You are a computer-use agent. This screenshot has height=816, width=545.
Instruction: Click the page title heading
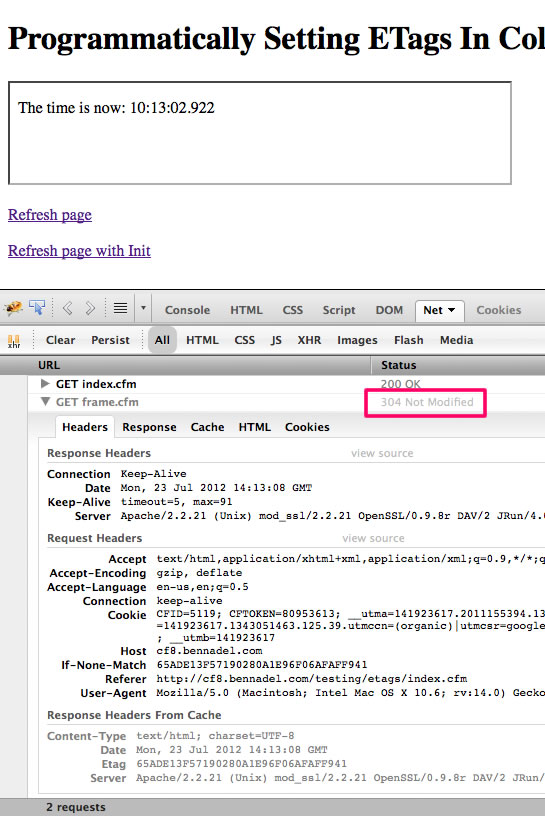(x=276, y=39)
